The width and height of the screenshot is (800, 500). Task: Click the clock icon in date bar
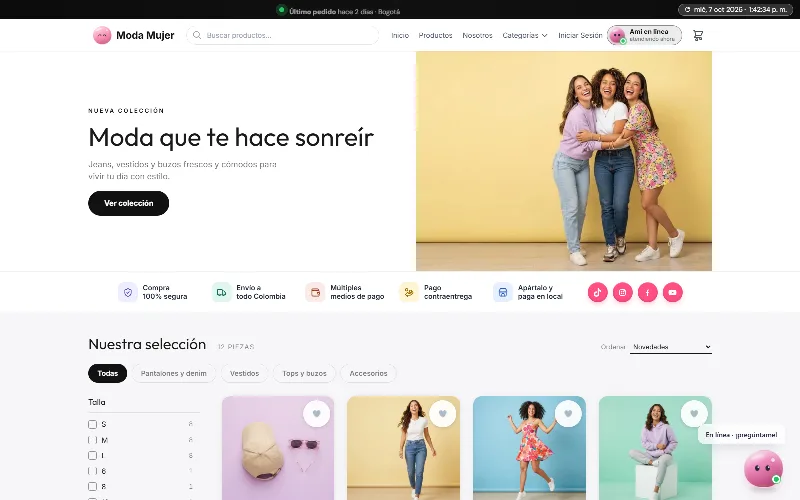[x=687, y=10]
